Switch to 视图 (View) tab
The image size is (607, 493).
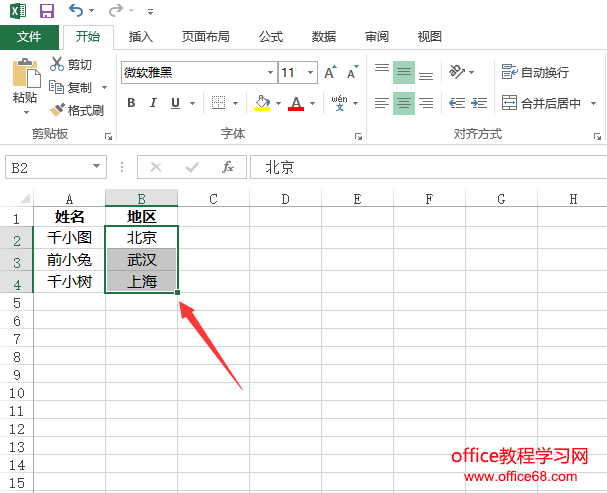(x=429, y=37)
